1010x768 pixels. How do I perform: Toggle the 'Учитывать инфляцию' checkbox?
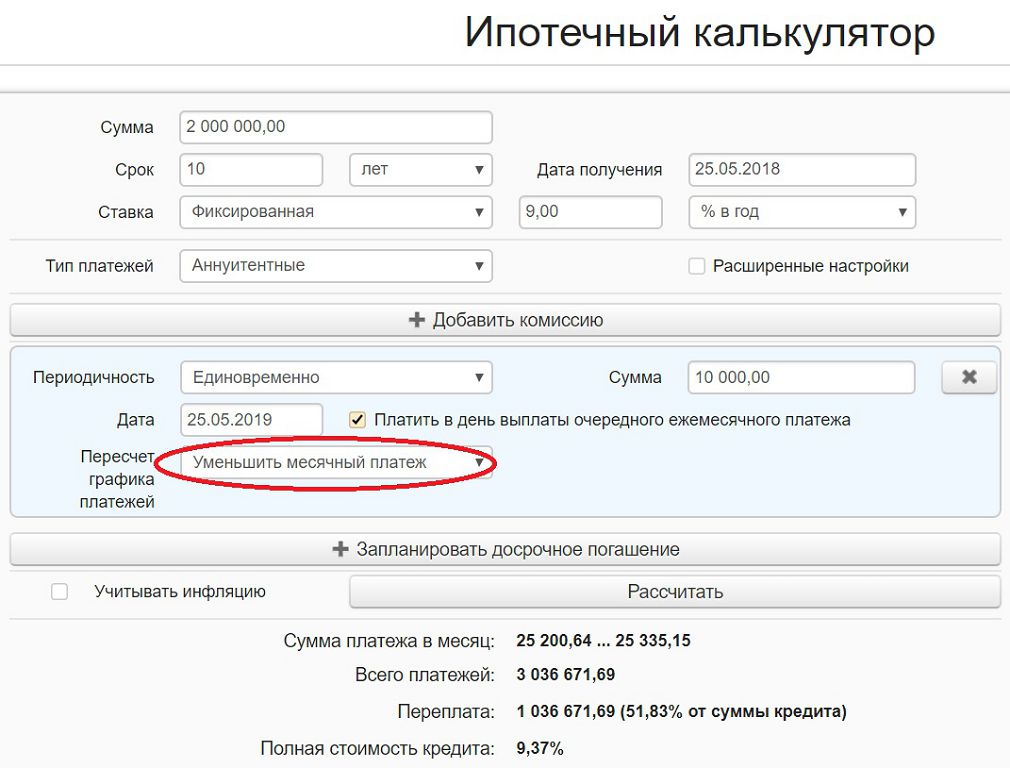(x=59, y=591)
